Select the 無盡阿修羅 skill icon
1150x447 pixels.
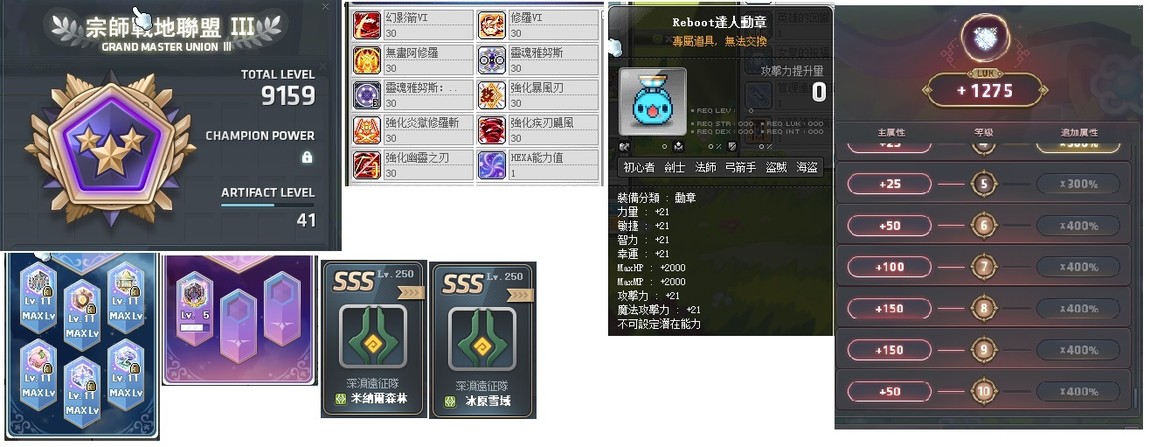pos(367,60)
